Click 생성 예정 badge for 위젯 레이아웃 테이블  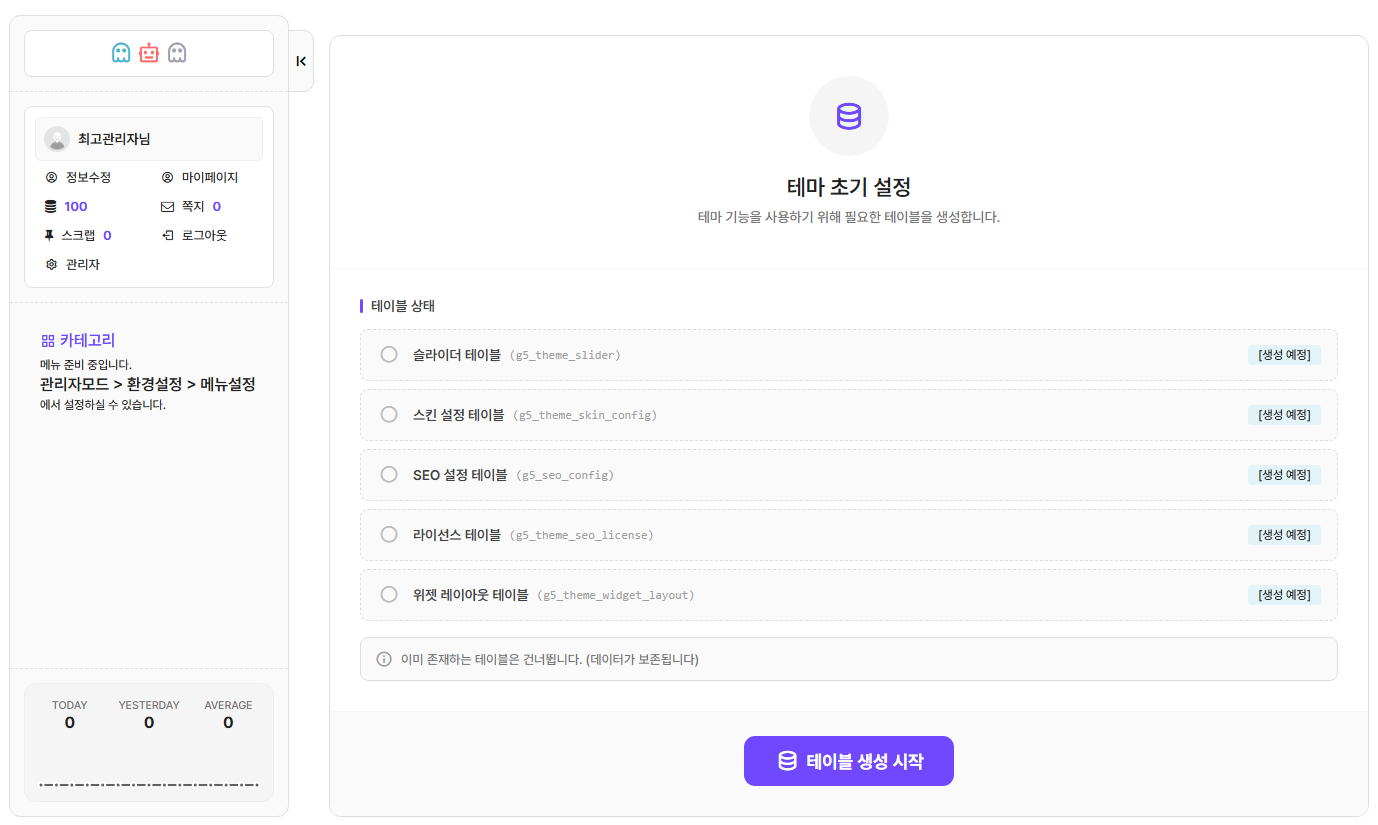pos(1284,595)
